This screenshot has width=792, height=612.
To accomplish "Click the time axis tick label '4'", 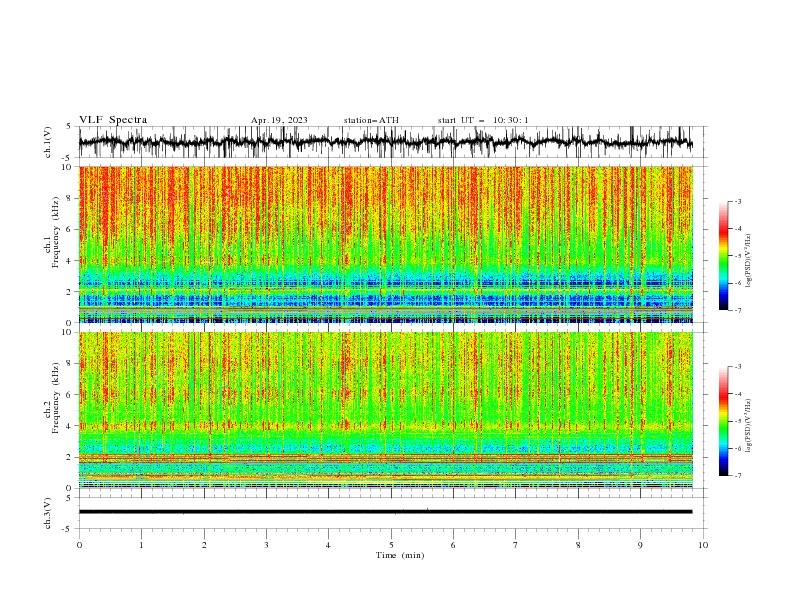I will coord(328,545).
